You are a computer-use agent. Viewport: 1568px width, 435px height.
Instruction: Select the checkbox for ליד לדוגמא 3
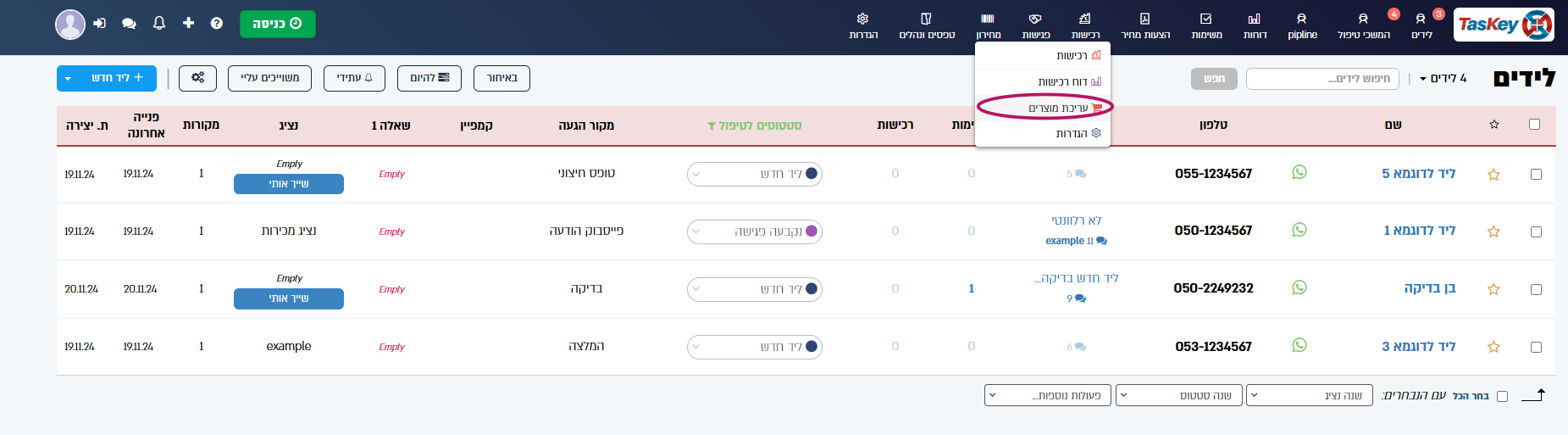tap(1536, 347)
